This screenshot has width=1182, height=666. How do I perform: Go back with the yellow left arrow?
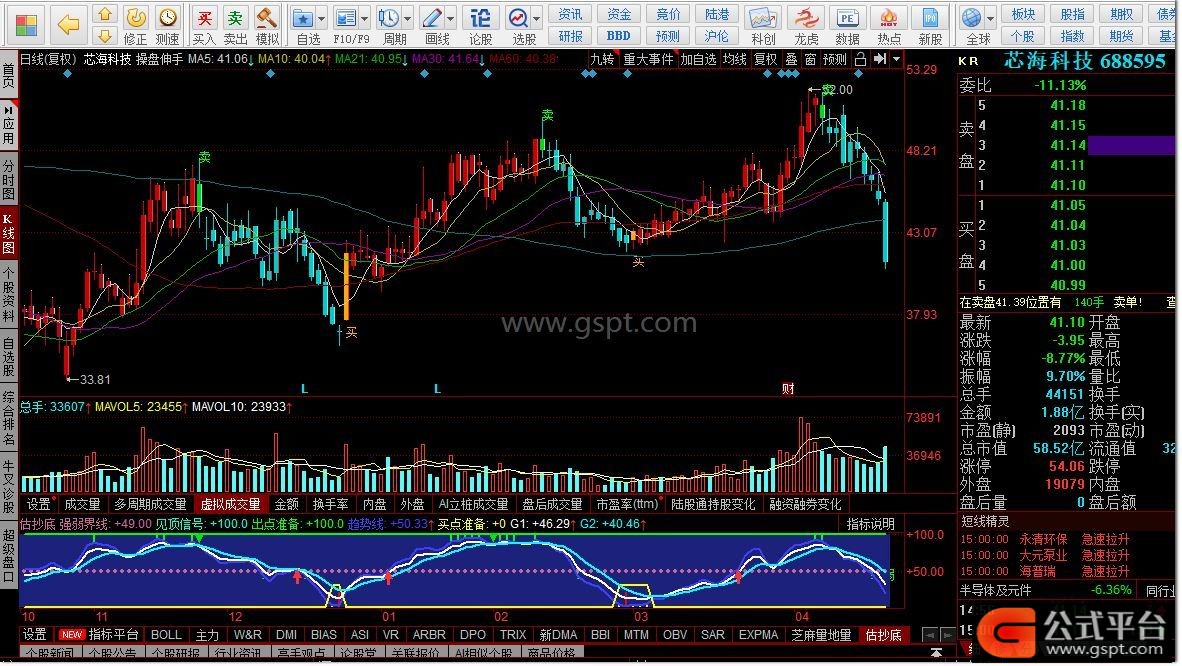[69, 25]
